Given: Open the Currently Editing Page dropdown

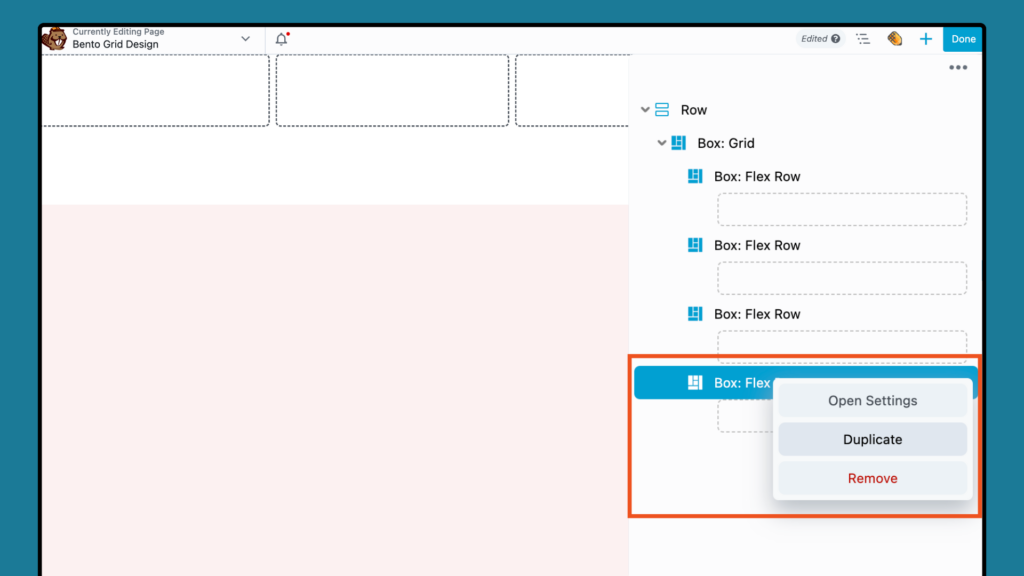Looking at the screenshot, I should [x=245, y=38].
